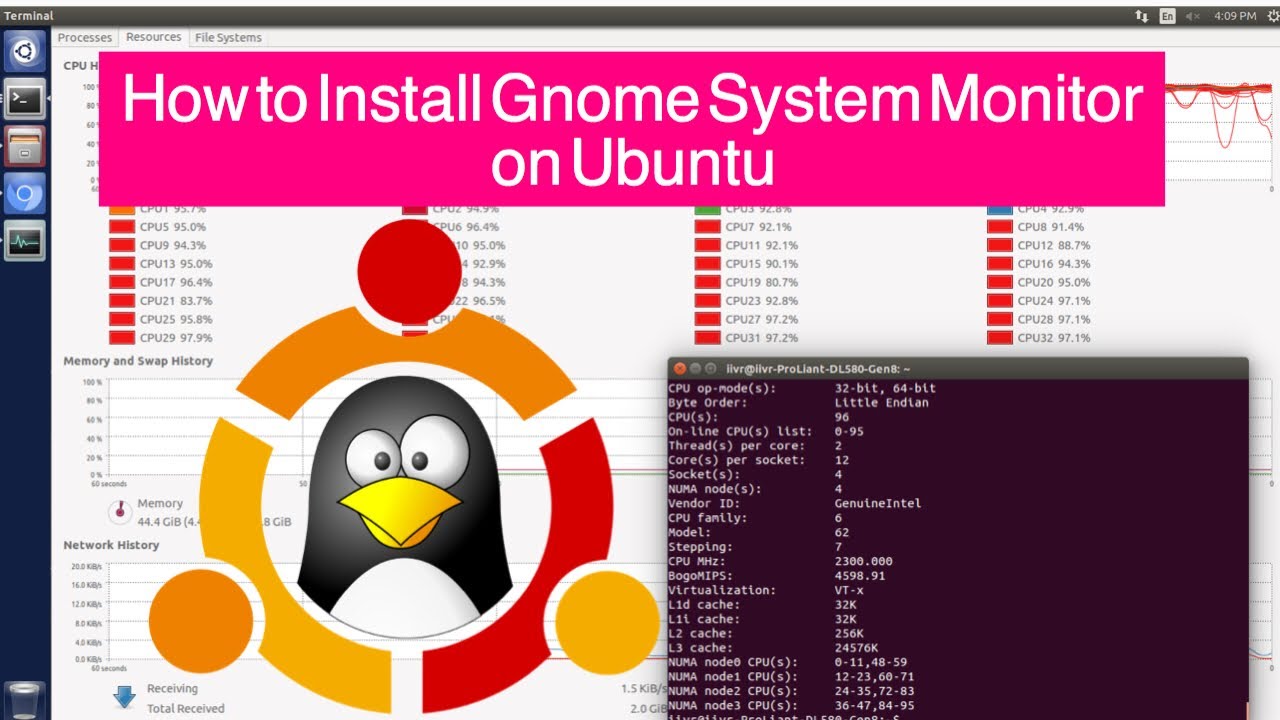Click the CPU27 color swatch
The height and width of the screenshot is (720, 1280).
point(708,319)
